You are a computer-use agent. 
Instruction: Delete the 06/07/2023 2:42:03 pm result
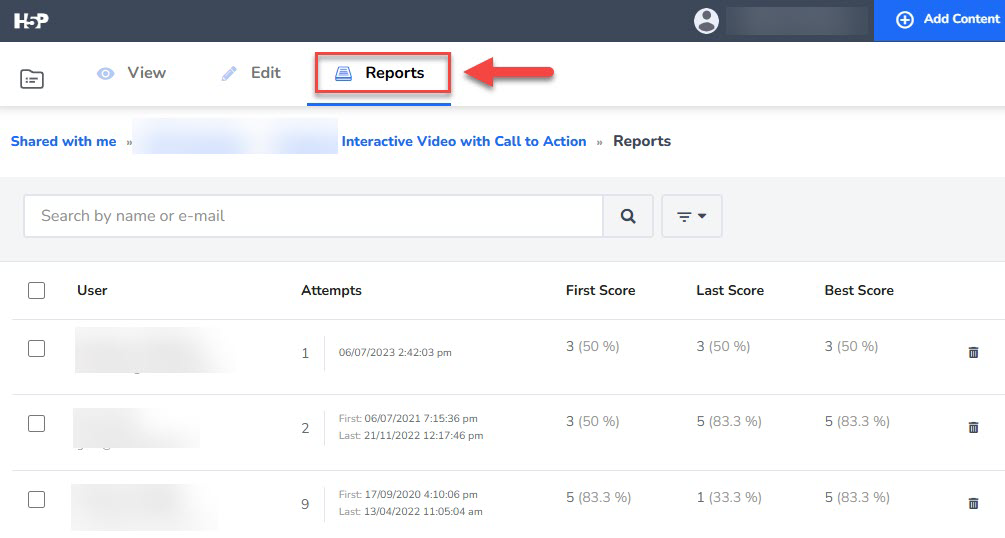pyautogui.click(x=973, y=352)
